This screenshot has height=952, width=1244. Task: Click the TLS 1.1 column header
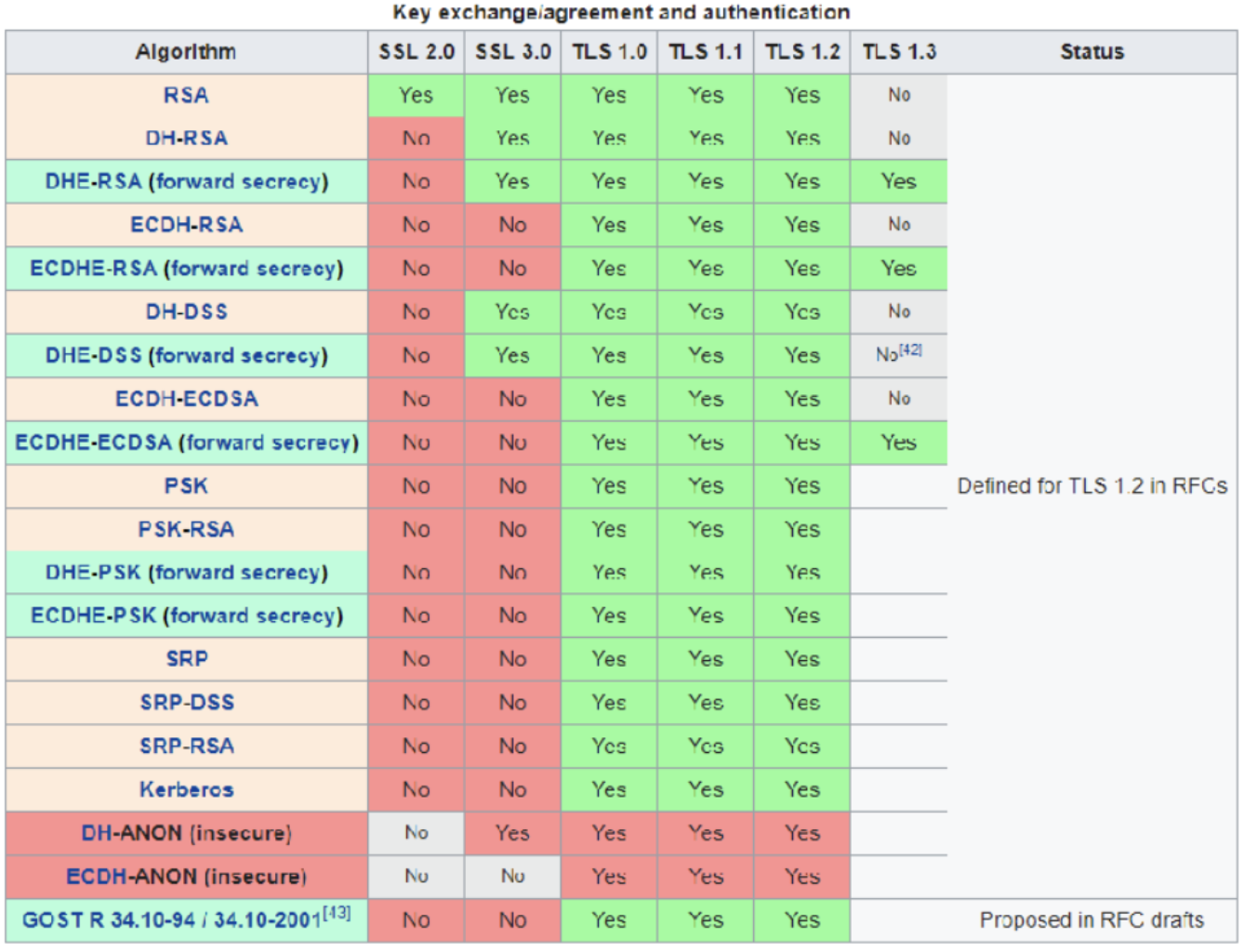pyautogui.click(x=706, y=52)
